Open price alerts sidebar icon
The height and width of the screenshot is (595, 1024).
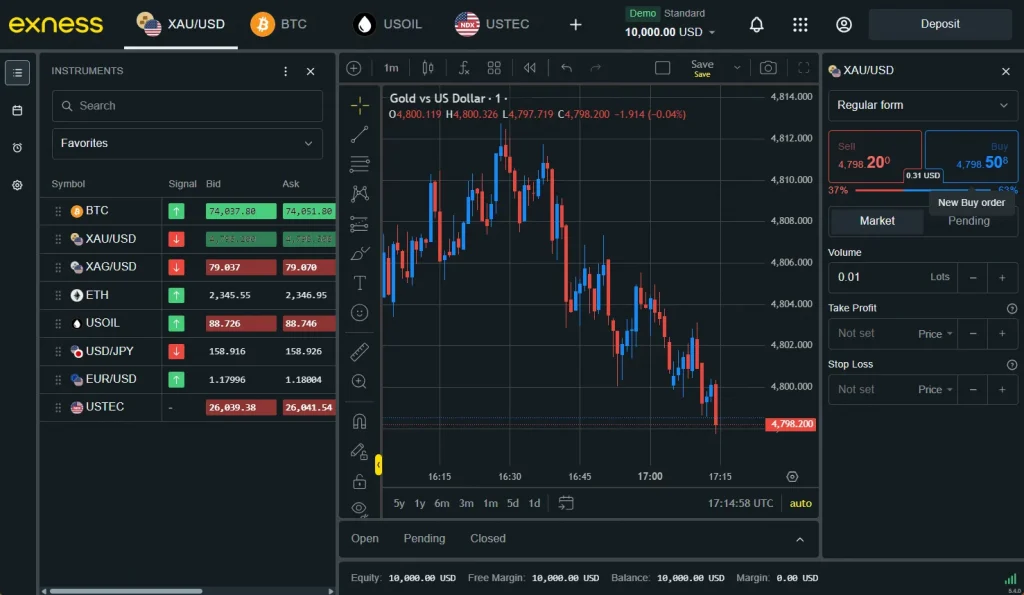(18, 148)
